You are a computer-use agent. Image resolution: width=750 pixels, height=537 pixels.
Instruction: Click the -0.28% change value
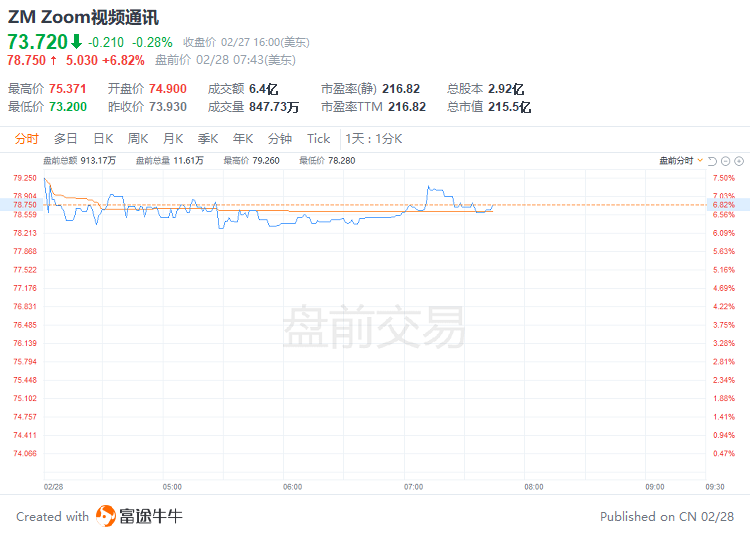152,43
